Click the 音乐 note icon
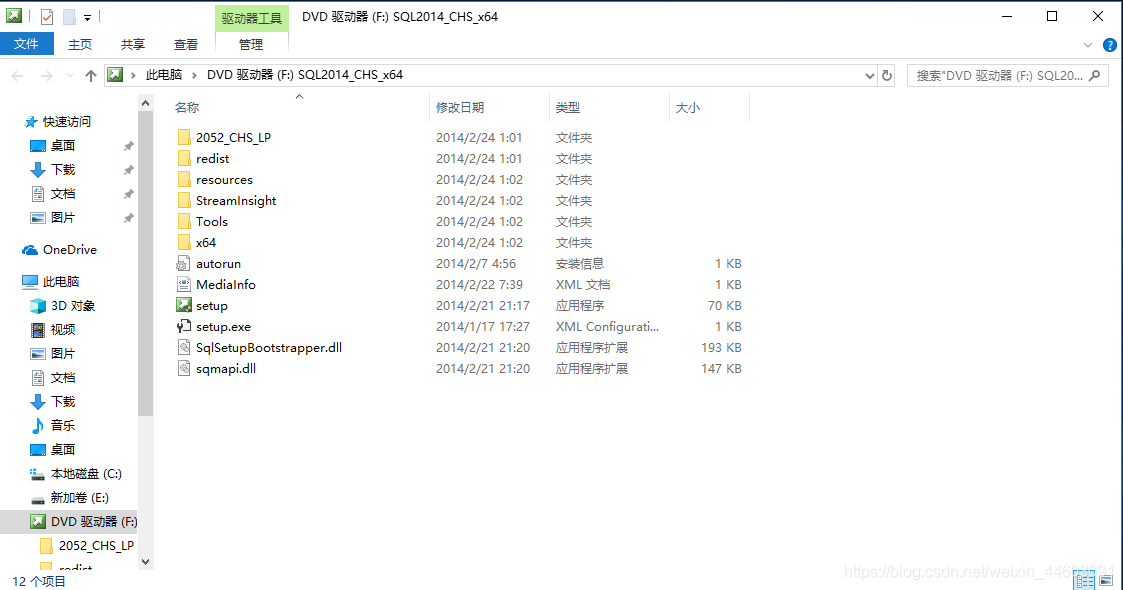This screenshot has height=590, width=1123. tap(38, 425)
